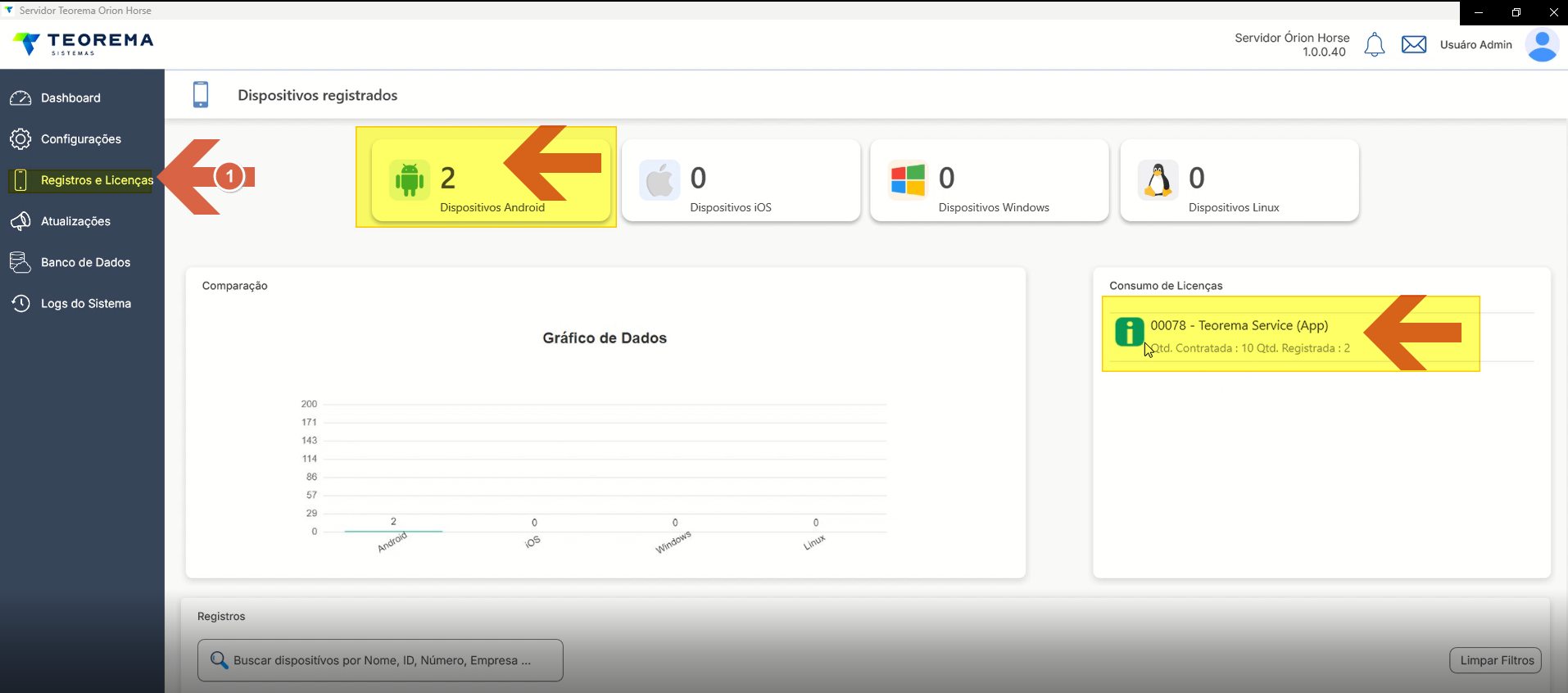The image size is (1568, 693).
Task: Click the 'Gráfico de Dados' chart title
Action: click(x=605, y=338)
